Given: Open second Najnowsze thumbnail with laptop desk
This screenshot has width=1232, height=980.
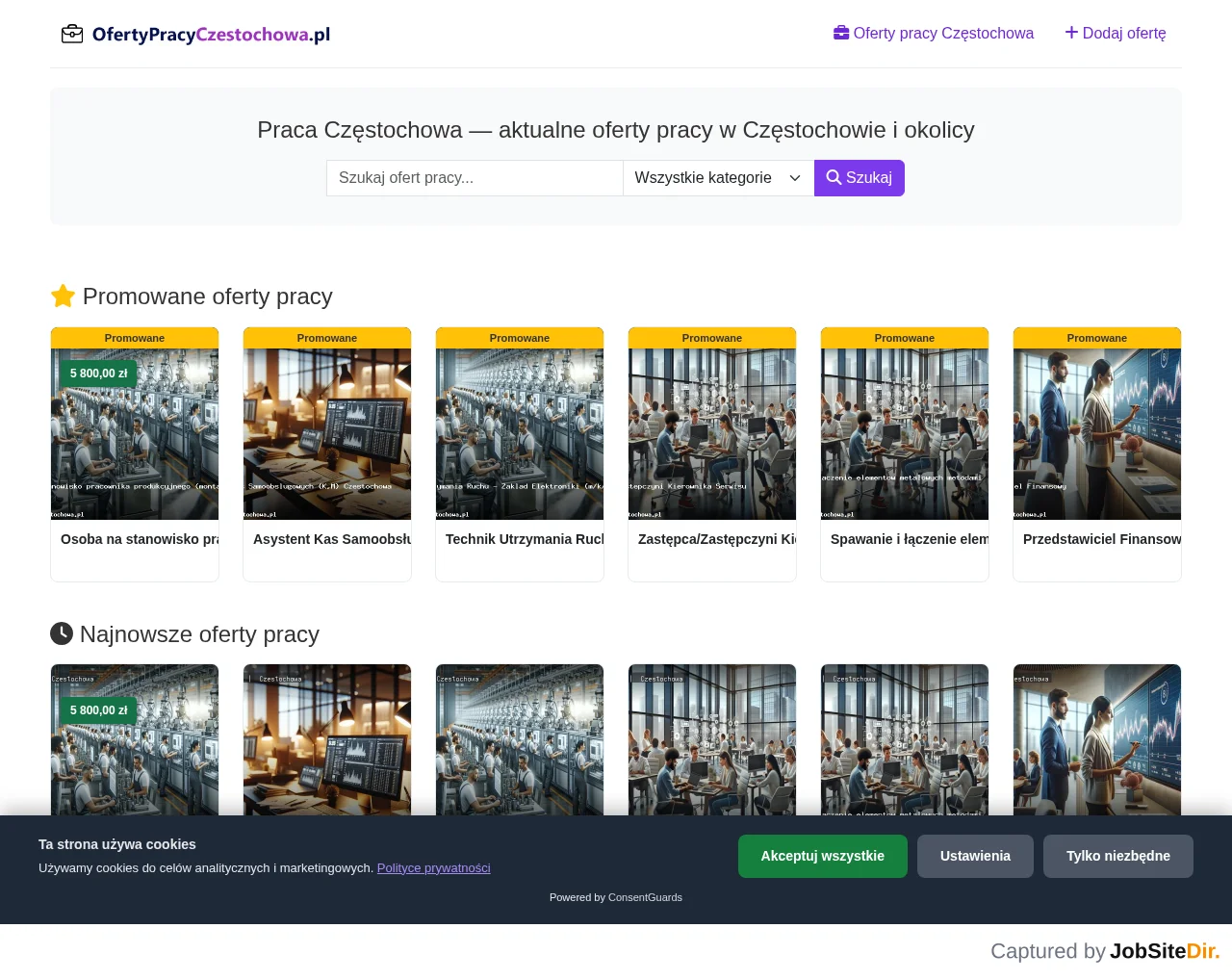Looking at the screenshot, I should pos(327,739).
